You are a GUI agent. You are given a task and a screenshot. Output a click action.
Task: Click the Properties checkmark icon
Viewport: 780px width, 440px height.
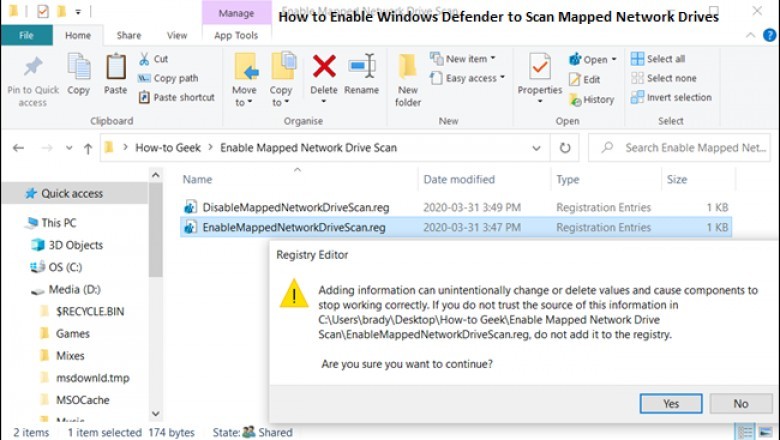(540, 67)
